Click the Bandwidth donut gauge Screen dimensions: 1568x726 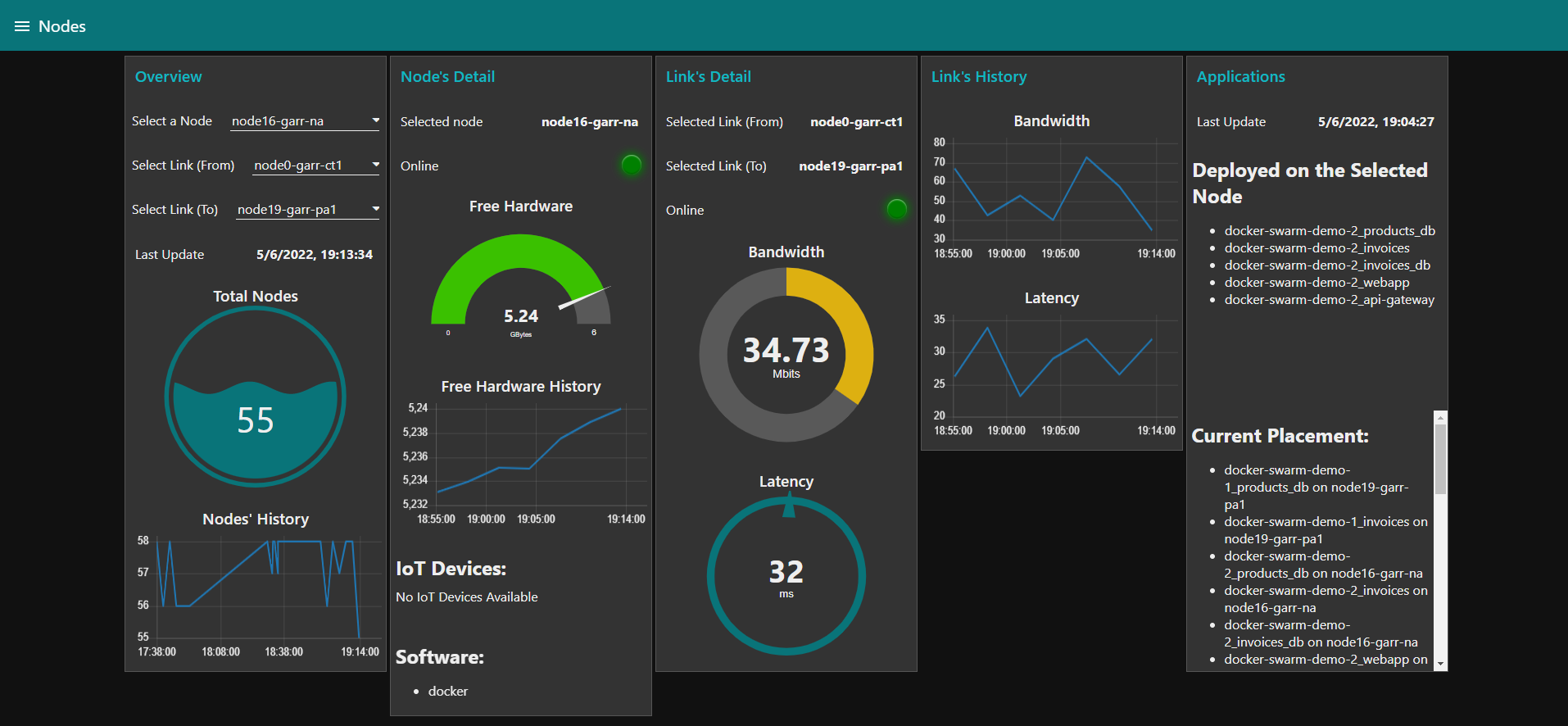click(x=786, y=355)
